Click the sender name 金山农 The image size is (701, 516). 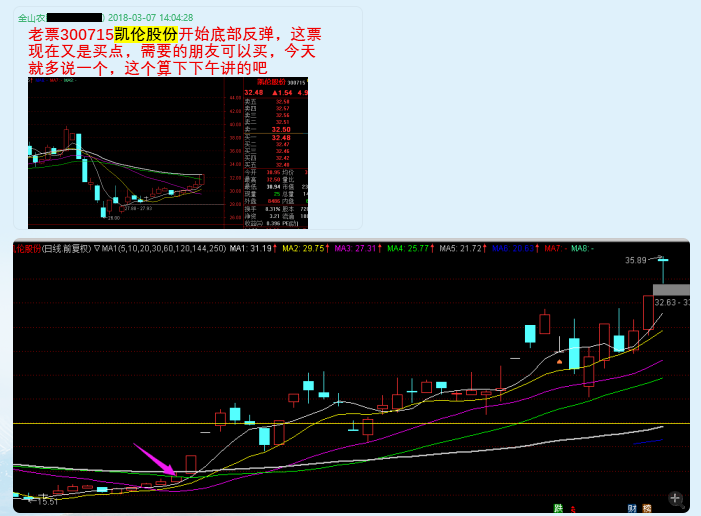point(32,18)
